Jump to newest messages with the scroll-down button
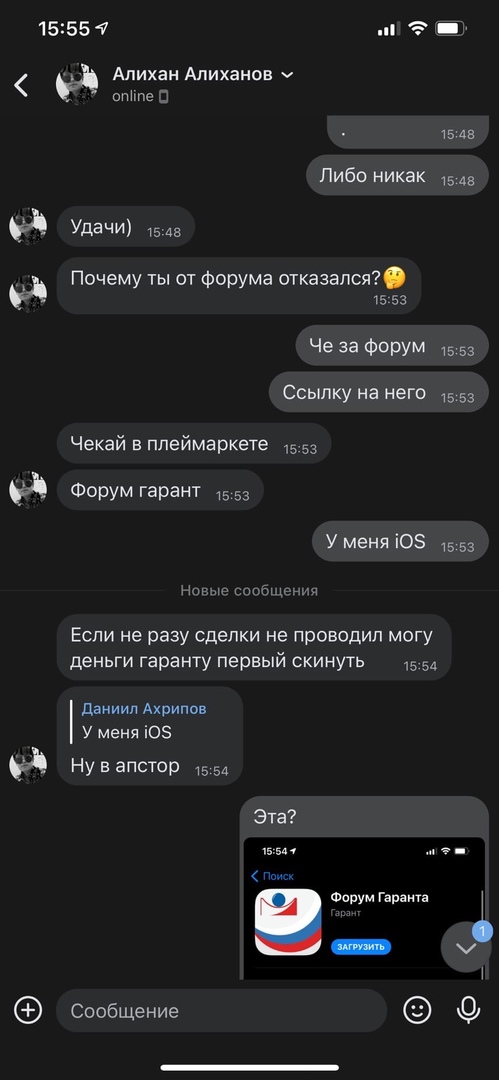 click(466, 948)
